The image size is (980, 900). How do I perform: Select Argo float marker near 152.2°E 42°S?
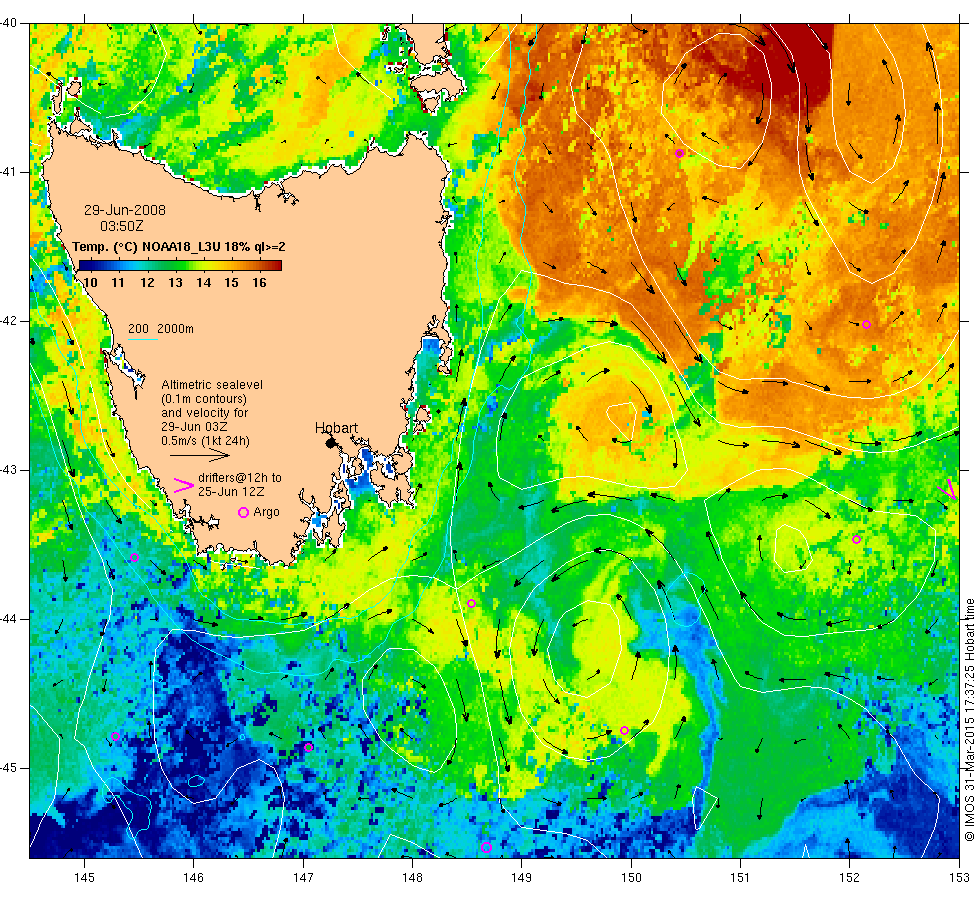[x=866, y=324]
